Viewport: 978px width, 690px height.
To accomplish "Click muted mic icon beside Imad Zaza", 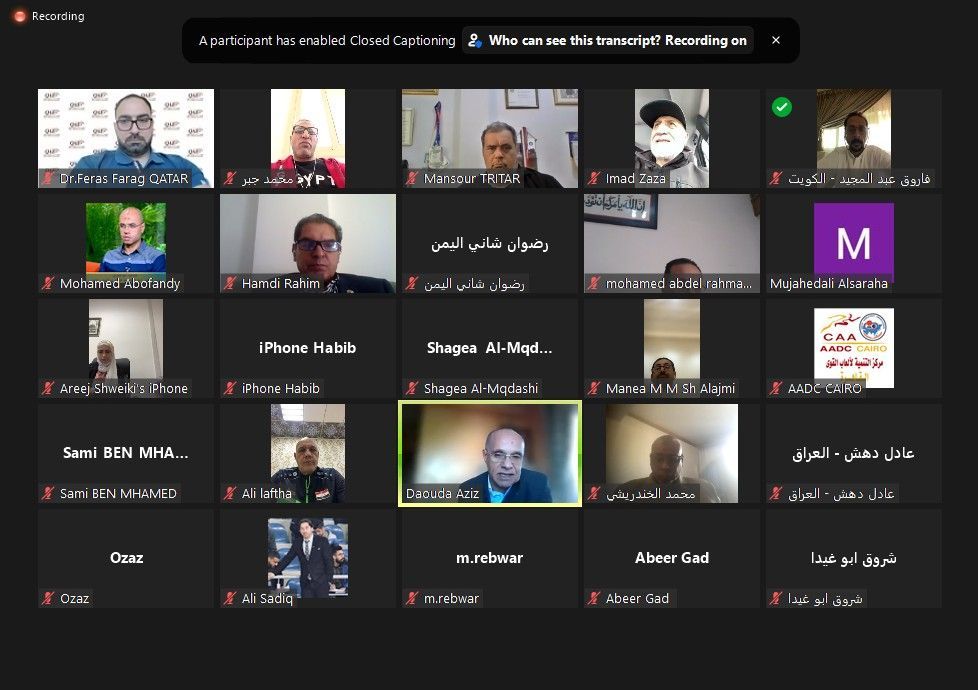I will [594, 178].
